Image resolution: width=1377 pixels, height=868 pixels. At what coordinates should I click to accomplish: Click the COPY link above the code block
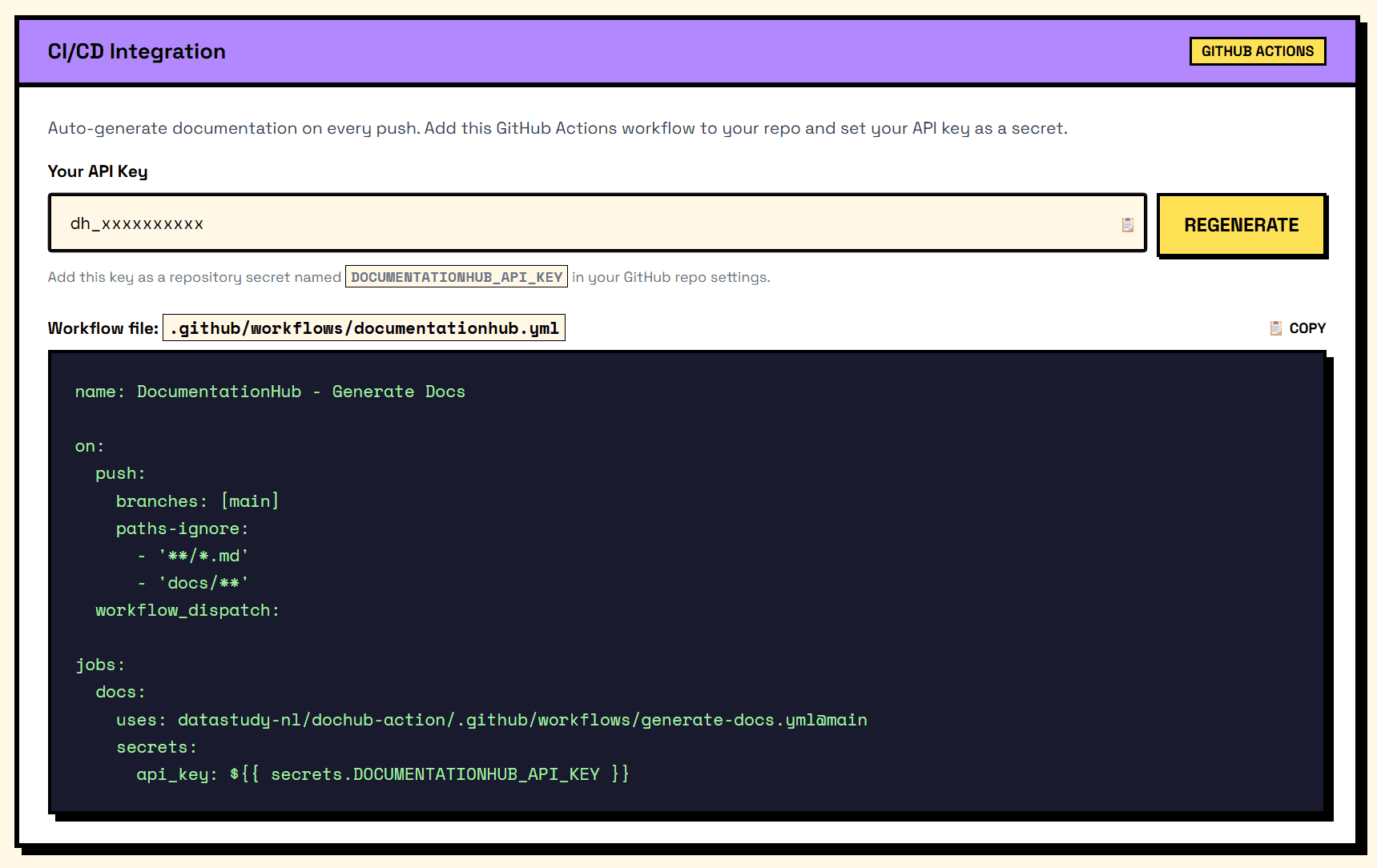click(1307, 328)
